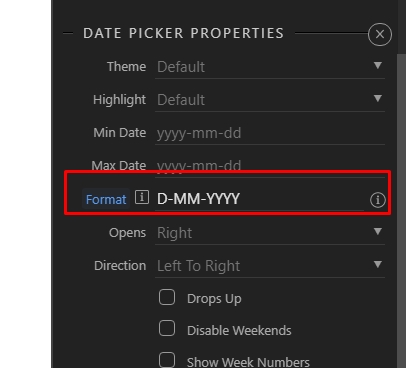Click the Min Date input field
406x368 pixels.
point(270,133)
